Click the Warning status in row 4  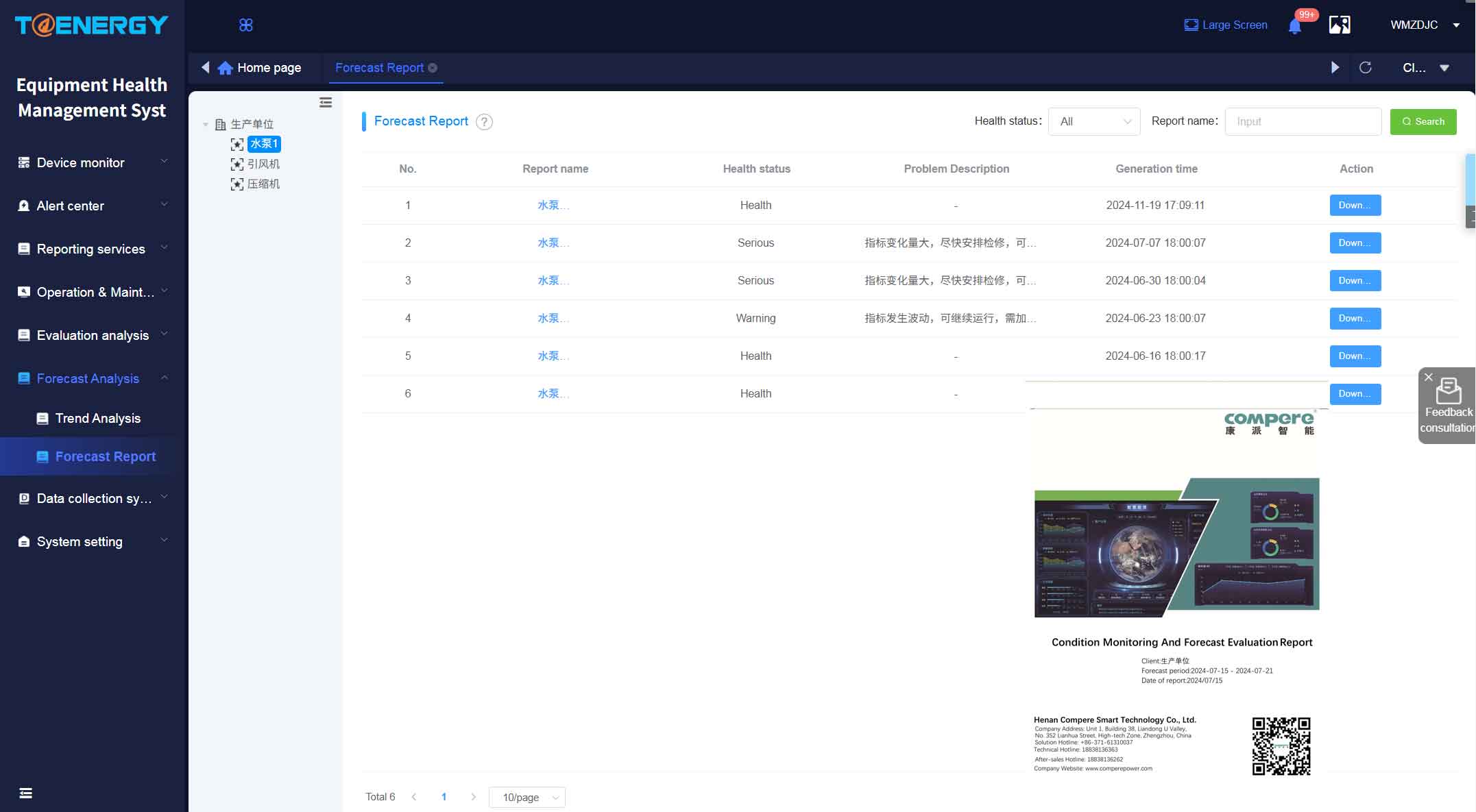tap(755, 318)
